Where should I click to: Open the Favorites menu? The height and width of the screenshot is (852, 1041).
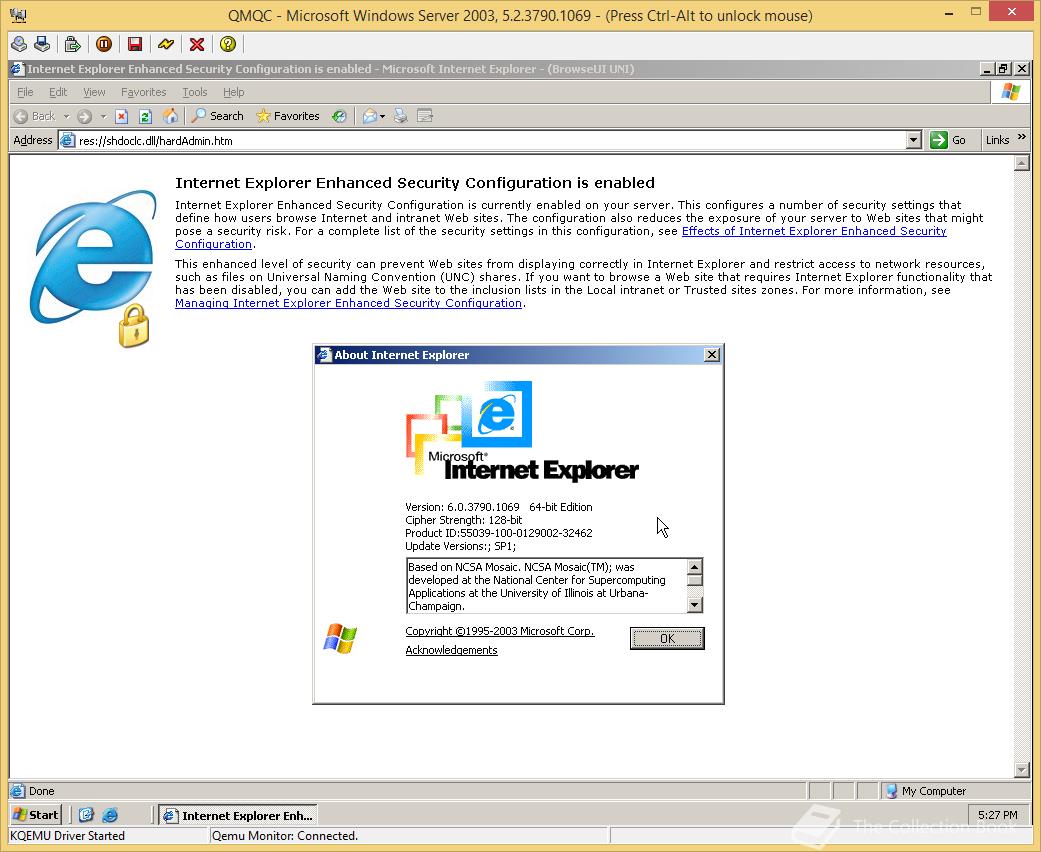click(x=143, y=92)
